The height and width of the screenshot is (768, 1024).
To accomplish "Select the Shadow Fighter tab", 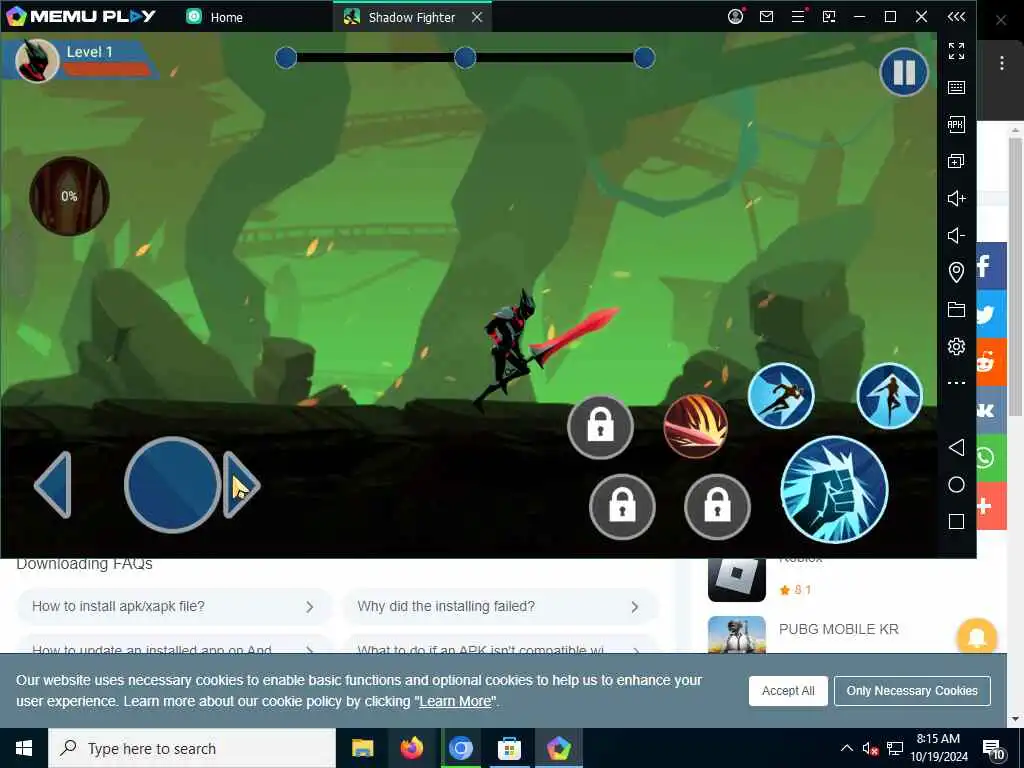I will tap(411, 17).
